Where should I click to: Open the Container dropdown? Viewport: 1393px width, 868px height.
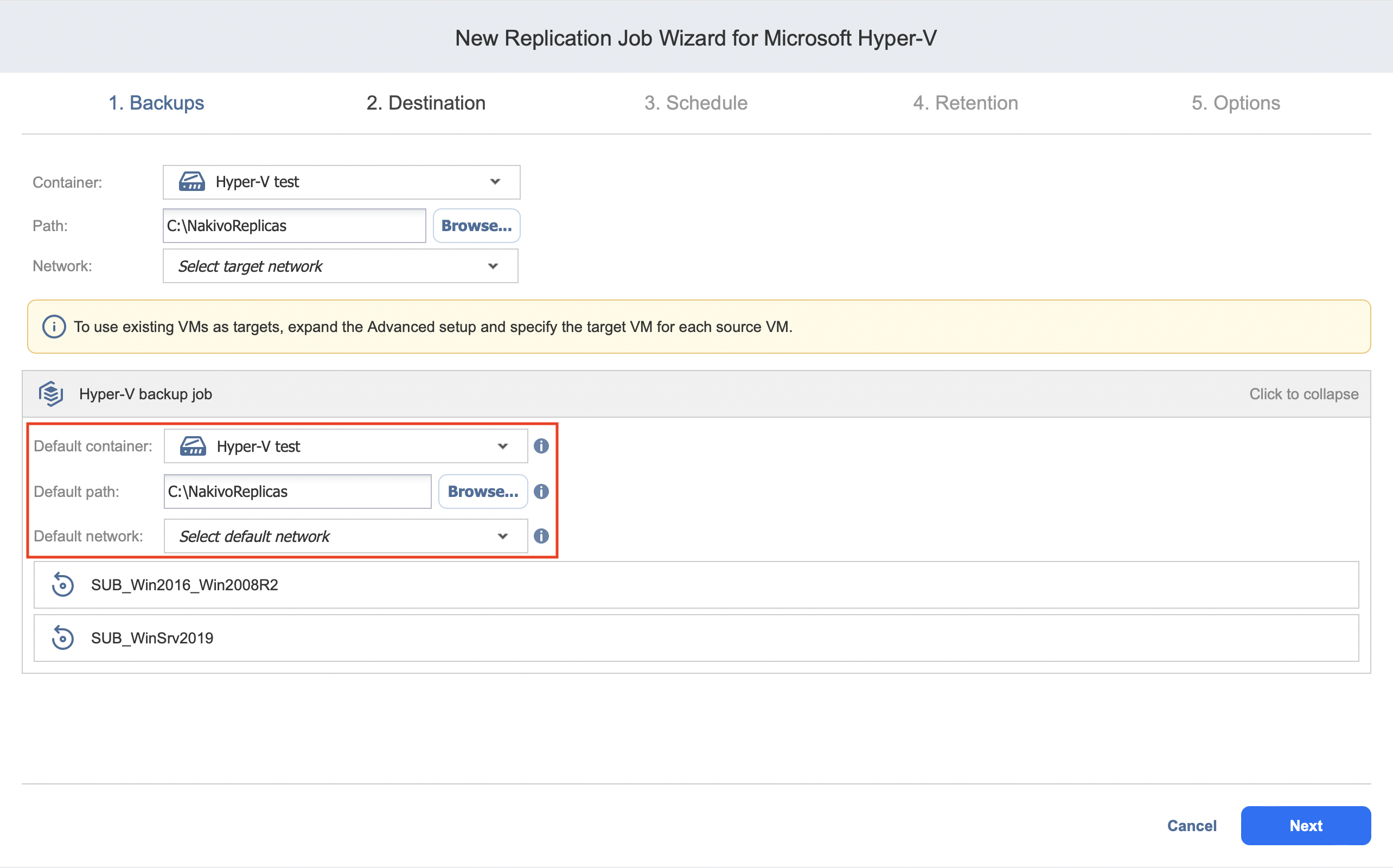(341, 182)
